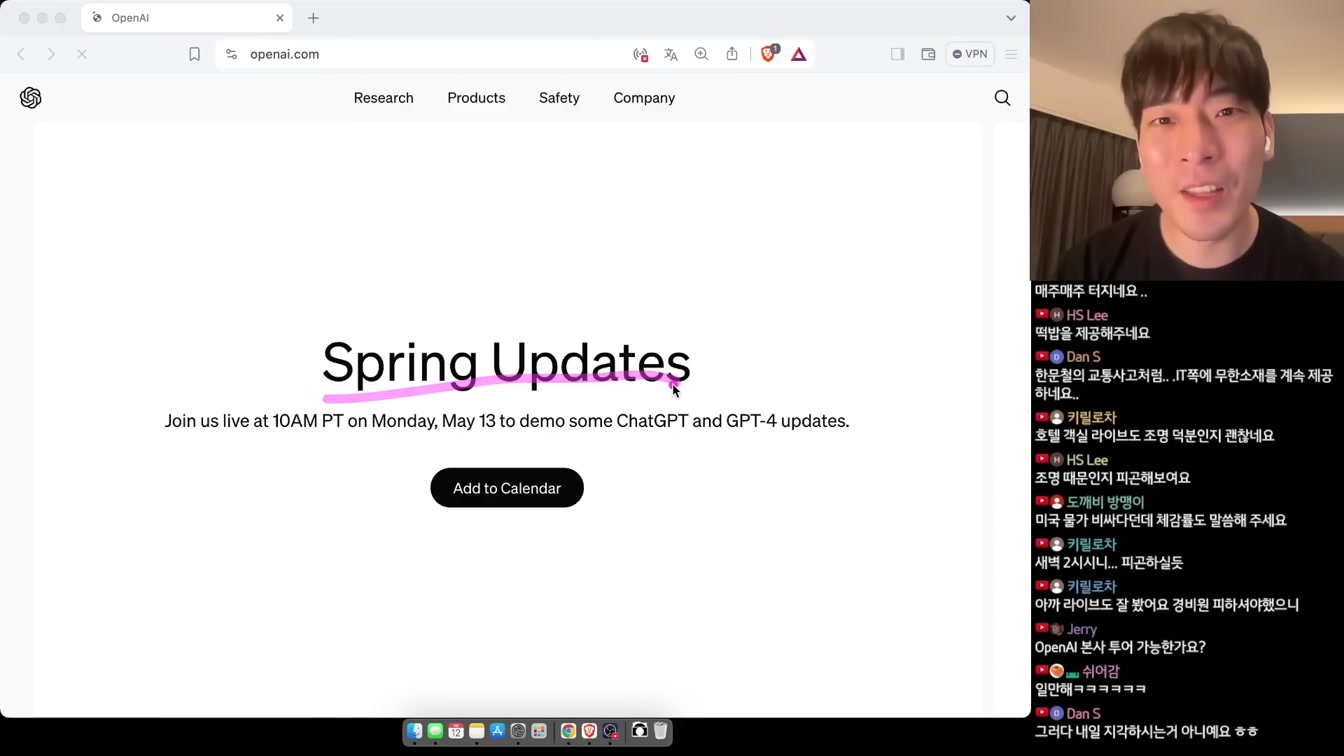
Task: Expand the tab search chevron
Action: tap(1011, 18)
